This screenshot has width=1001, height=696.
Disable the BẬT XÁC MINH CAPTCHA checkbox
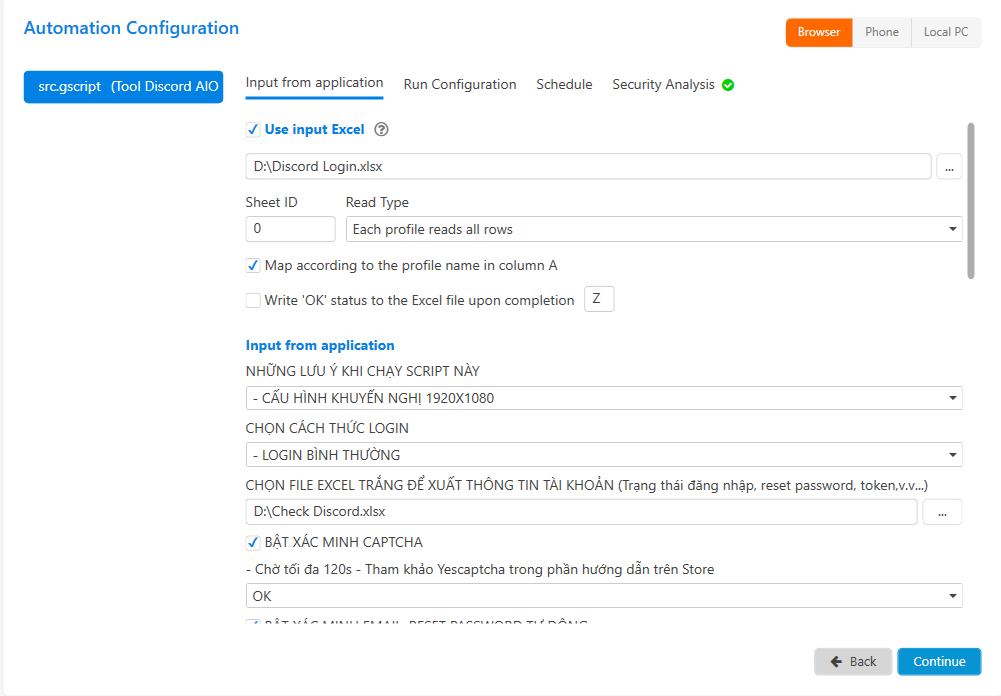253,542
